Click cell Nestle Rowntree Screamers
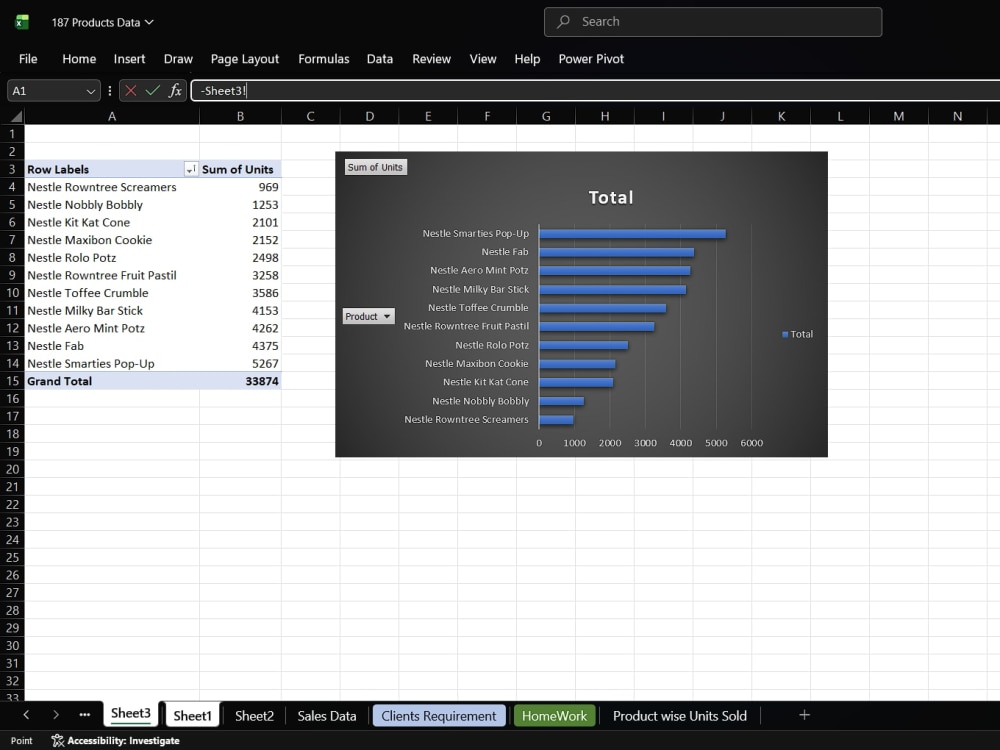The image size is (1000, 750). (112, 187)
